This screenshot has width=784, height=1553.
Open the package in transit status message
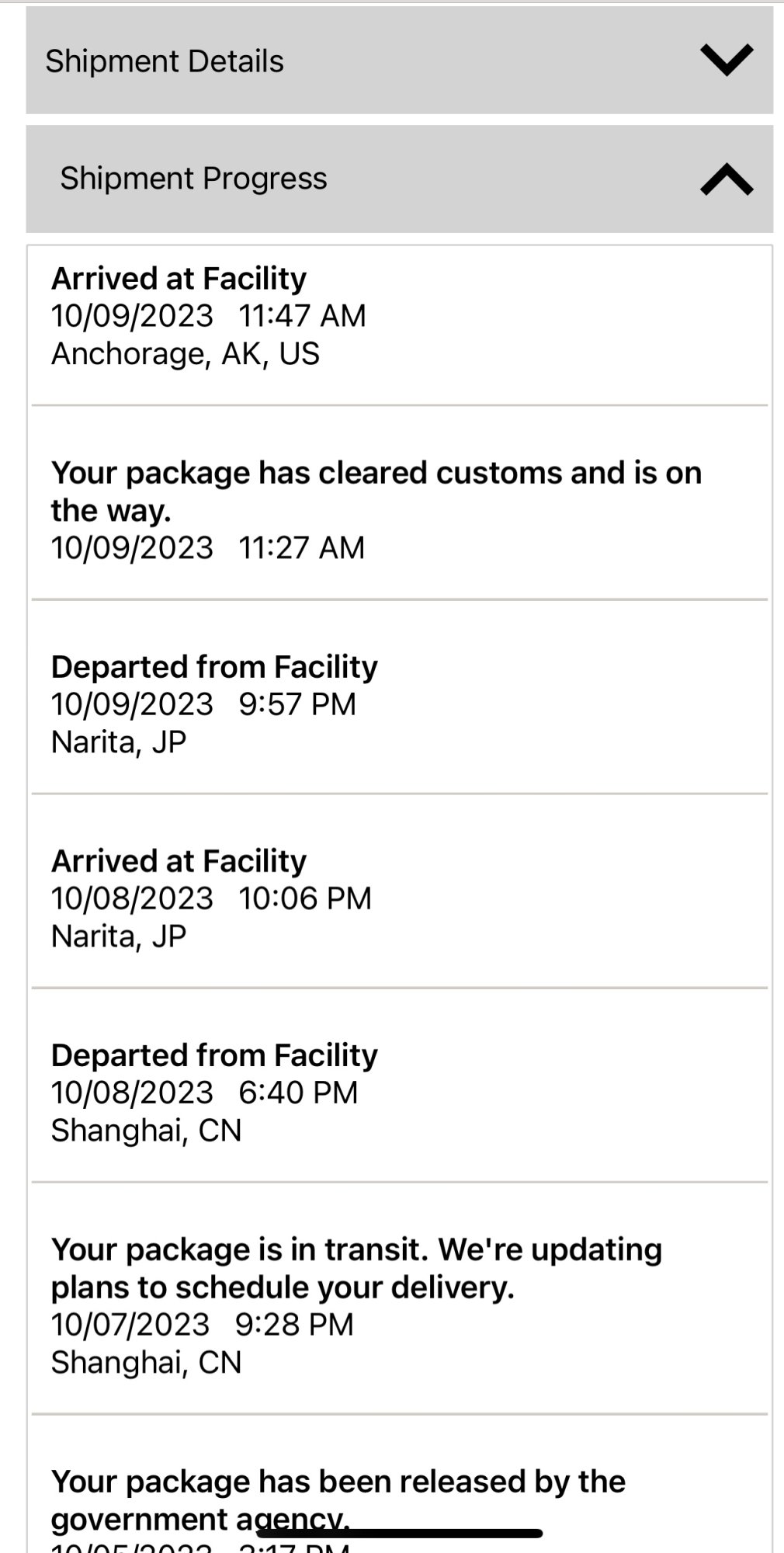[356, 1267]
